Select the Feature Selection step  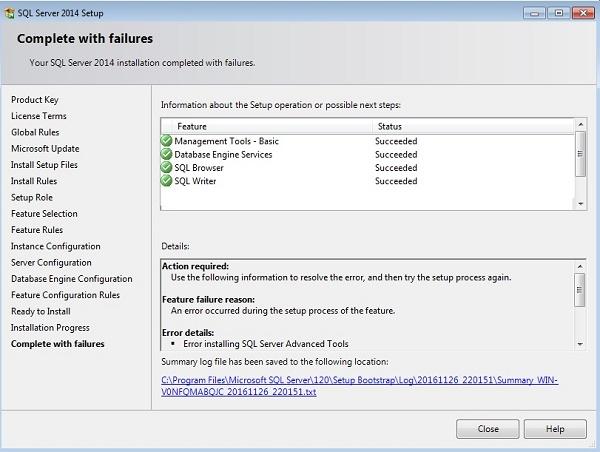coord(44,214)
